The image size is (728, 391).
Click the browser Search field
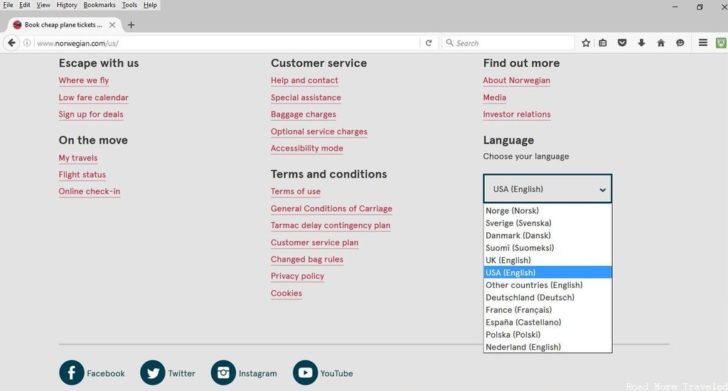point(508,43)
